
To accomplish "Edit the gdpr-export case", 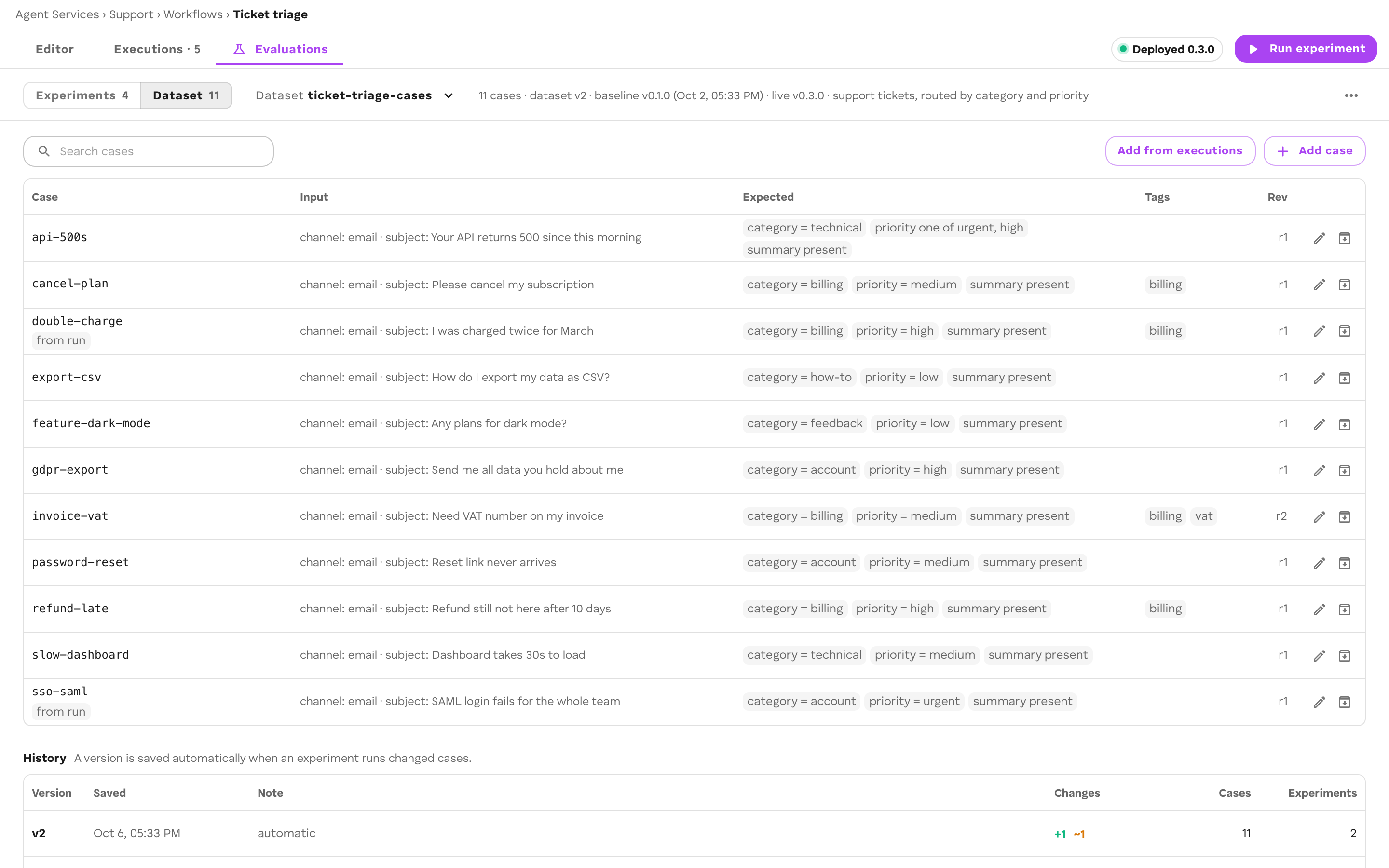I will [1319, 471].
